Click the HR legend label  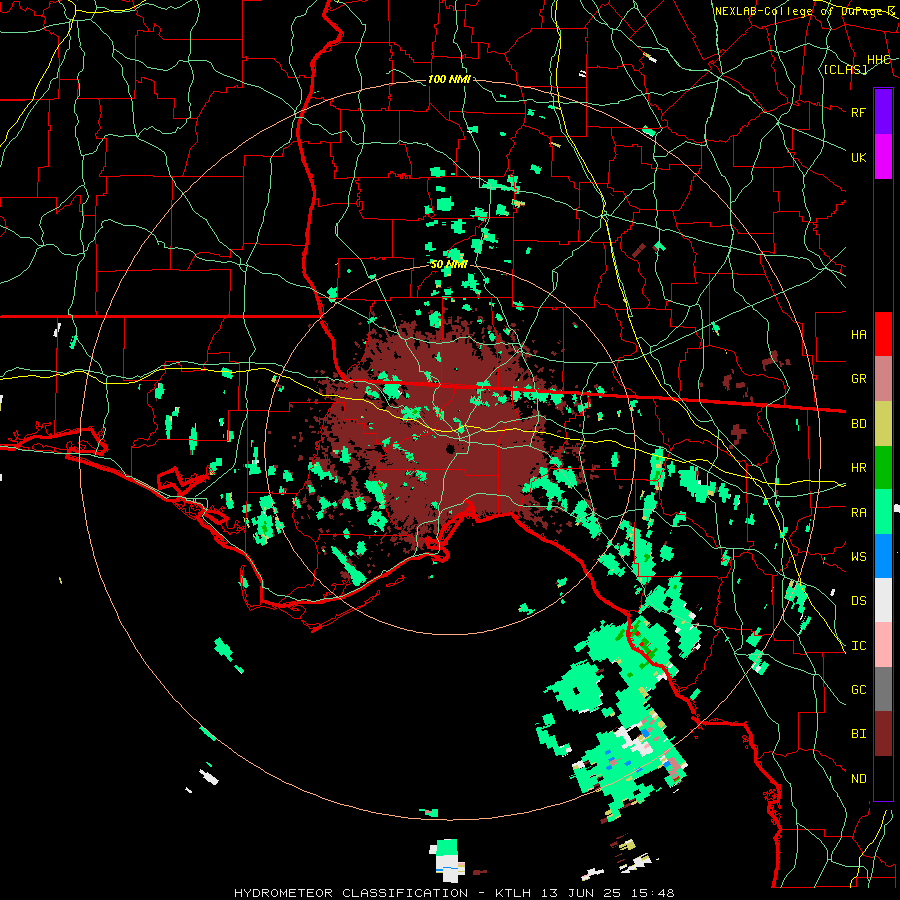pyautogui.click(x=858, y=468)
